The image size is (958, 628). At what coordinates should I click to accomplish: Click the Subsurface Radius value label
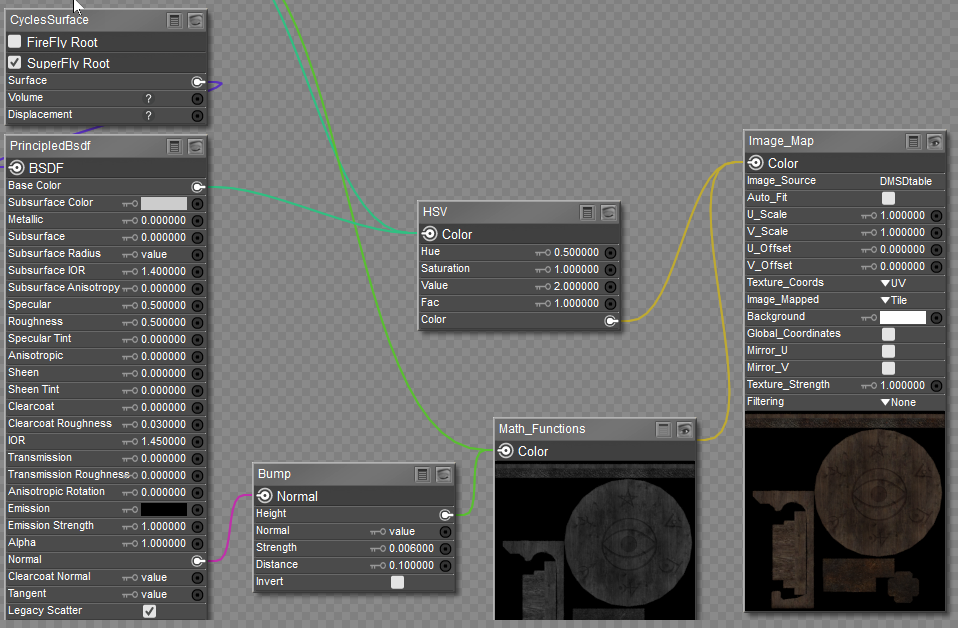pyautogui.click(x=154, y=254)
